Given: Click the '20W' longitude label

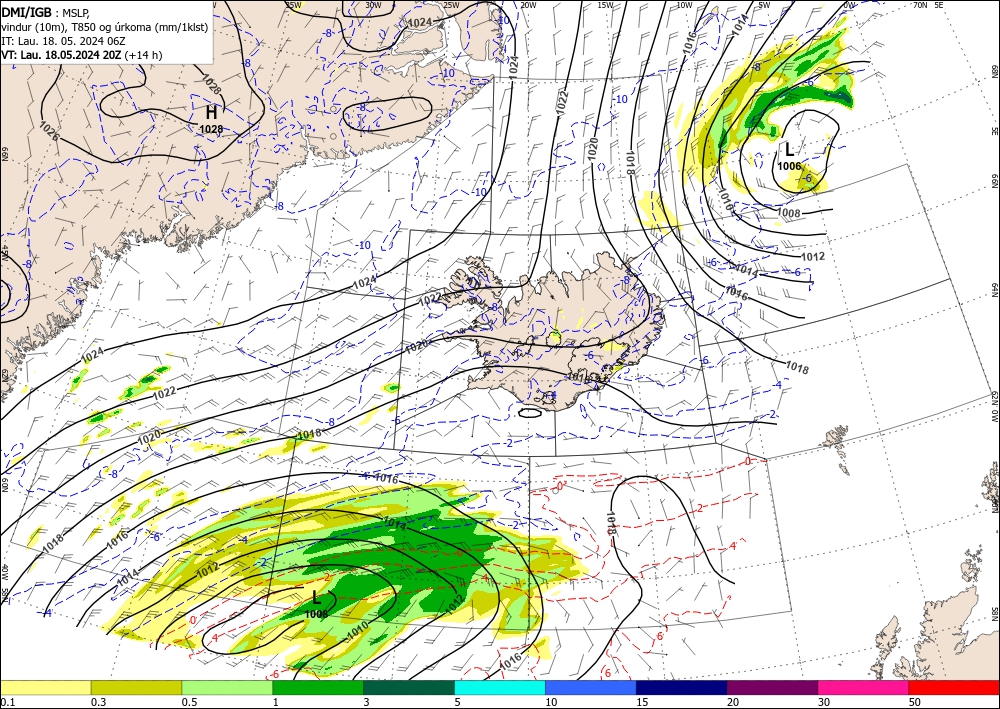Looking at the screenshot, I should (x=528, y=4).
